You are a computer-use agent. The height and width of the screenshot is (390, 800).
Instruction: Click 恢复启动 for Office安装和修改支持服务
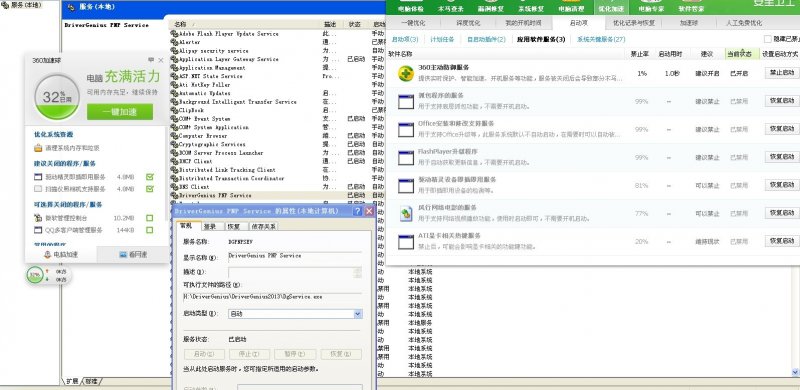click(x=782, y=129)
